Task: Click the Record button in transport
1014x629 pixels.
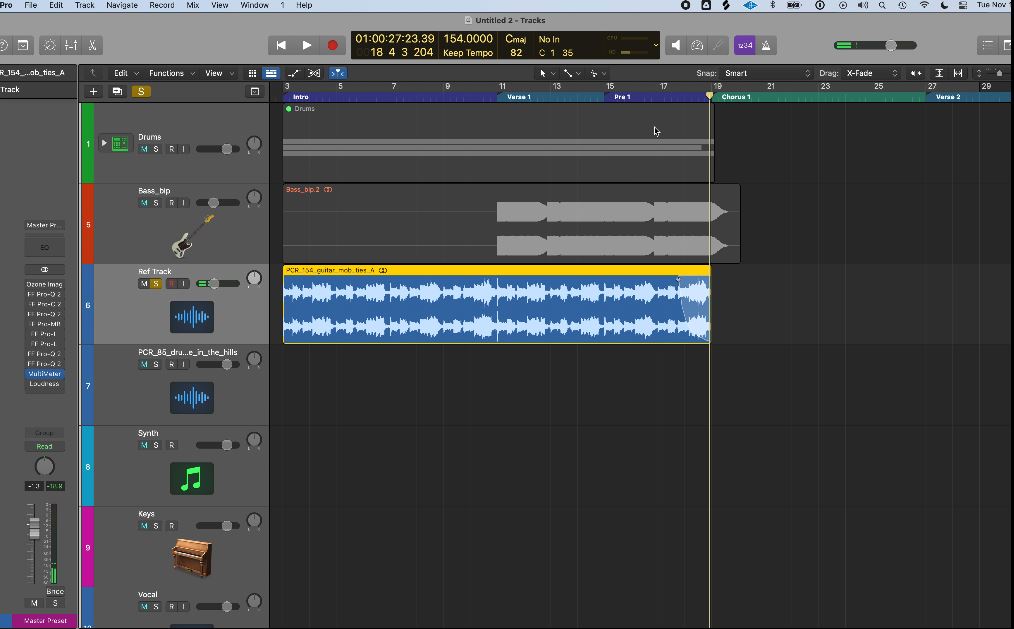Action: tap(333, 45)
